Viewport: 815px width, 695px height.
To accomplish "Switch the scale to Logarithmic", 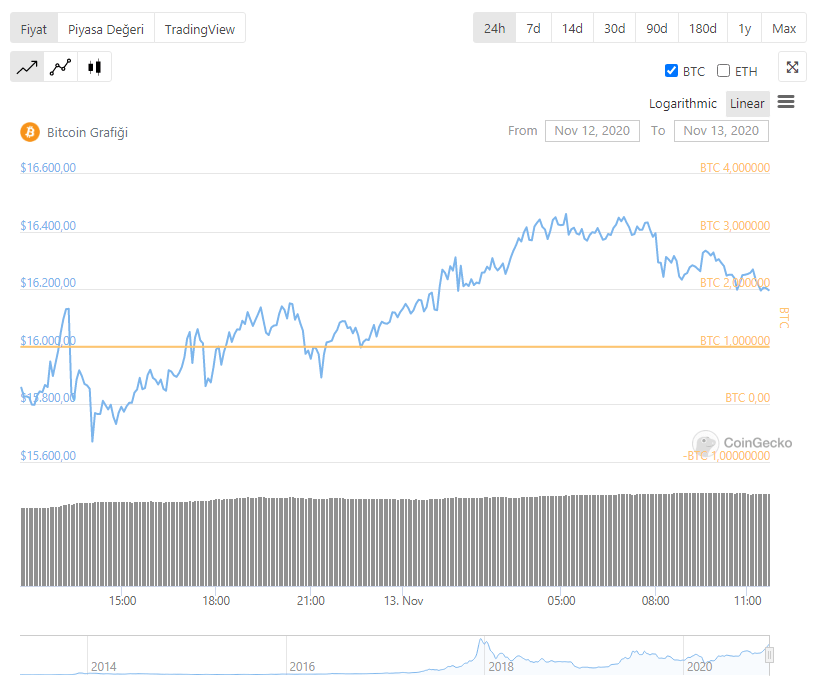I will [682, 103].
